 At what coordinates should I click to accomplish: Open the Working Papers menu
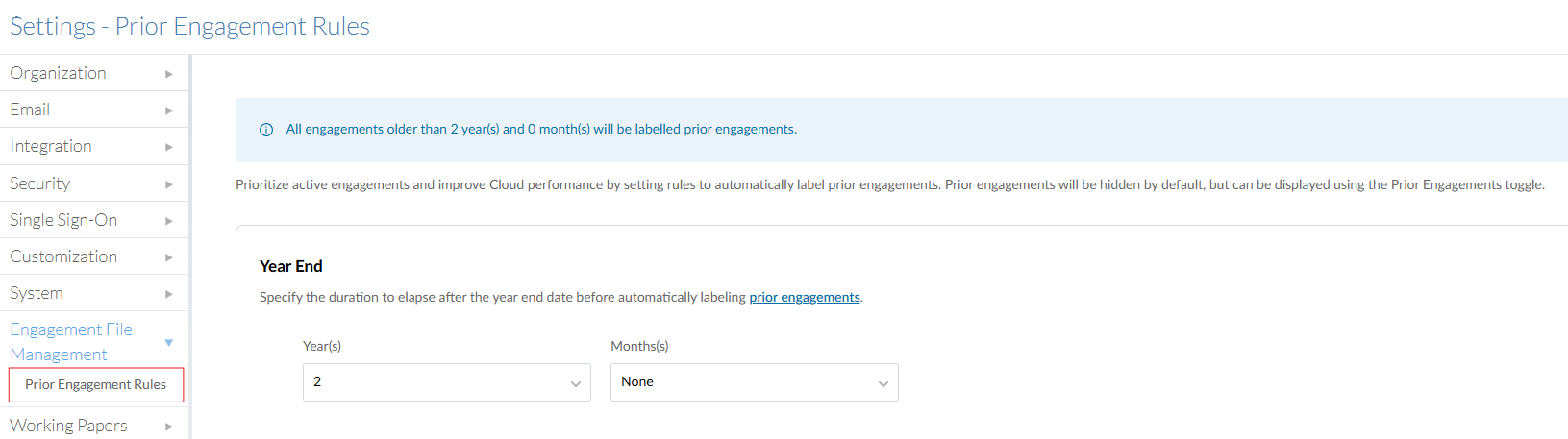click(x=68, y=426)
